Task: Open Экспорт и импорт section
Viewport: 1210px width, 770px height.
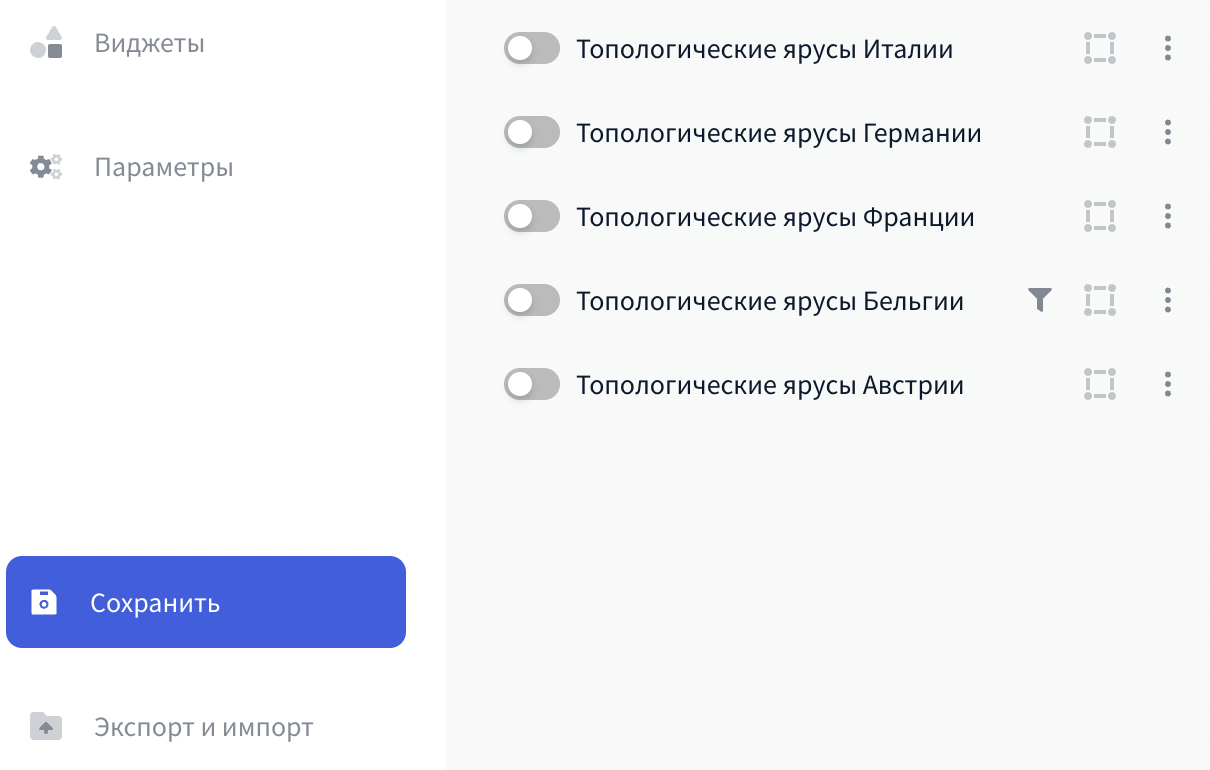Action: [203, 727]
